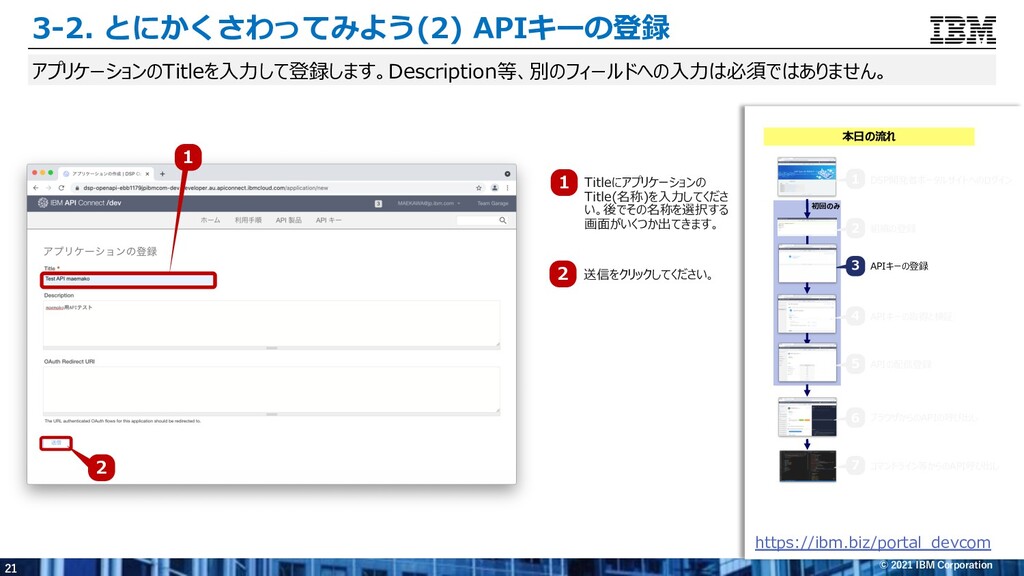
Task: Click the step 4 flow thumbnail
Action: tap(807, 314)
